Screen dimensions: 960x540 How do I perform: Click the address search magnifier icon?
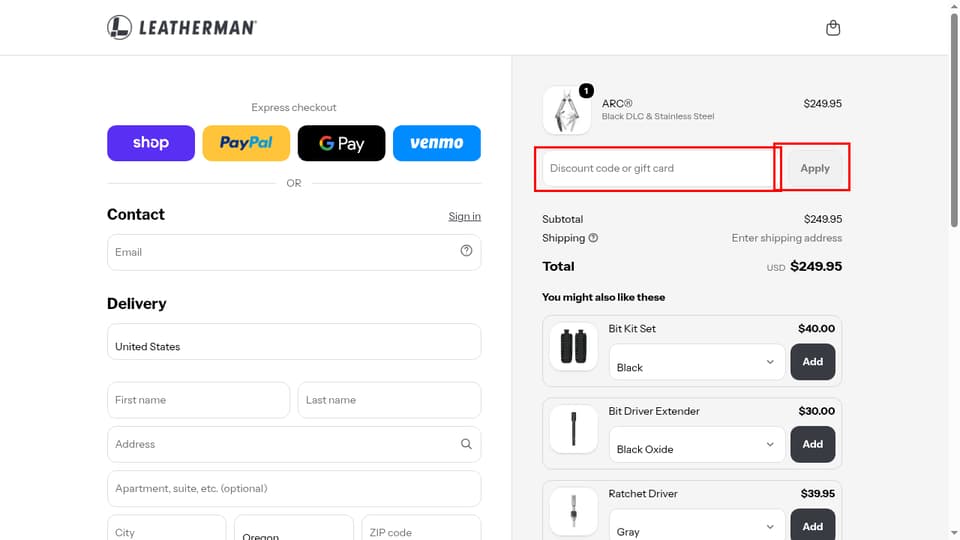pyautogui.click(x=467, y=444)
